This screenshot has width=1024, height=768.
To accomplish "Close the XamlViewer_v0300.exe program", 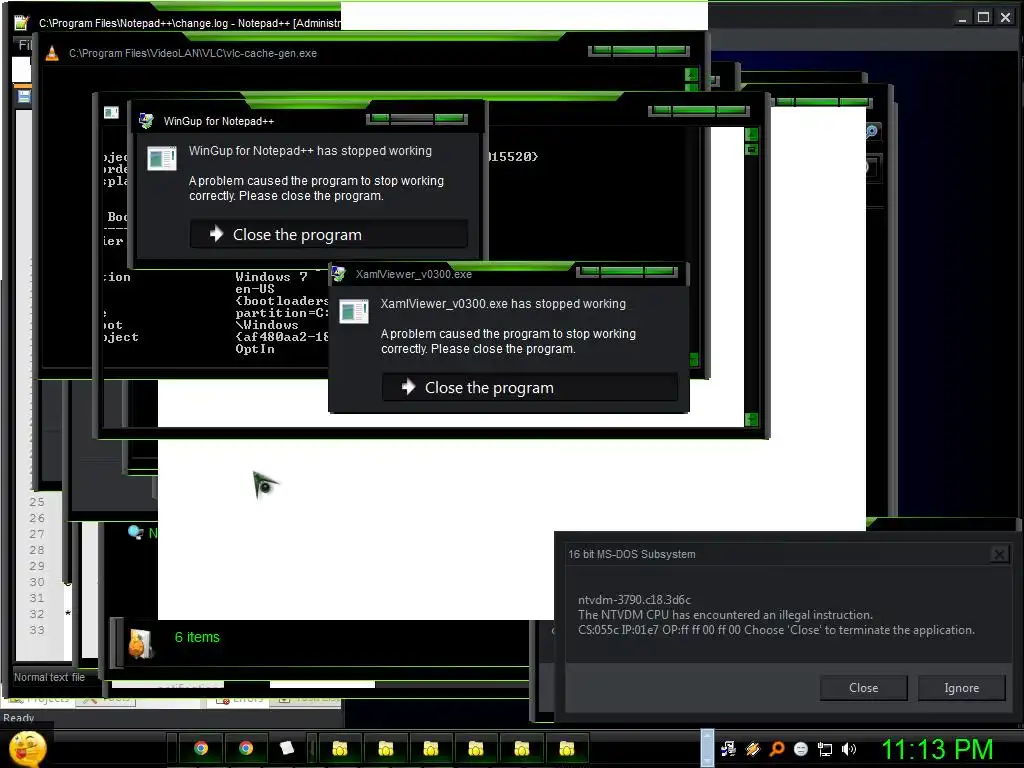I will (530, 387).
